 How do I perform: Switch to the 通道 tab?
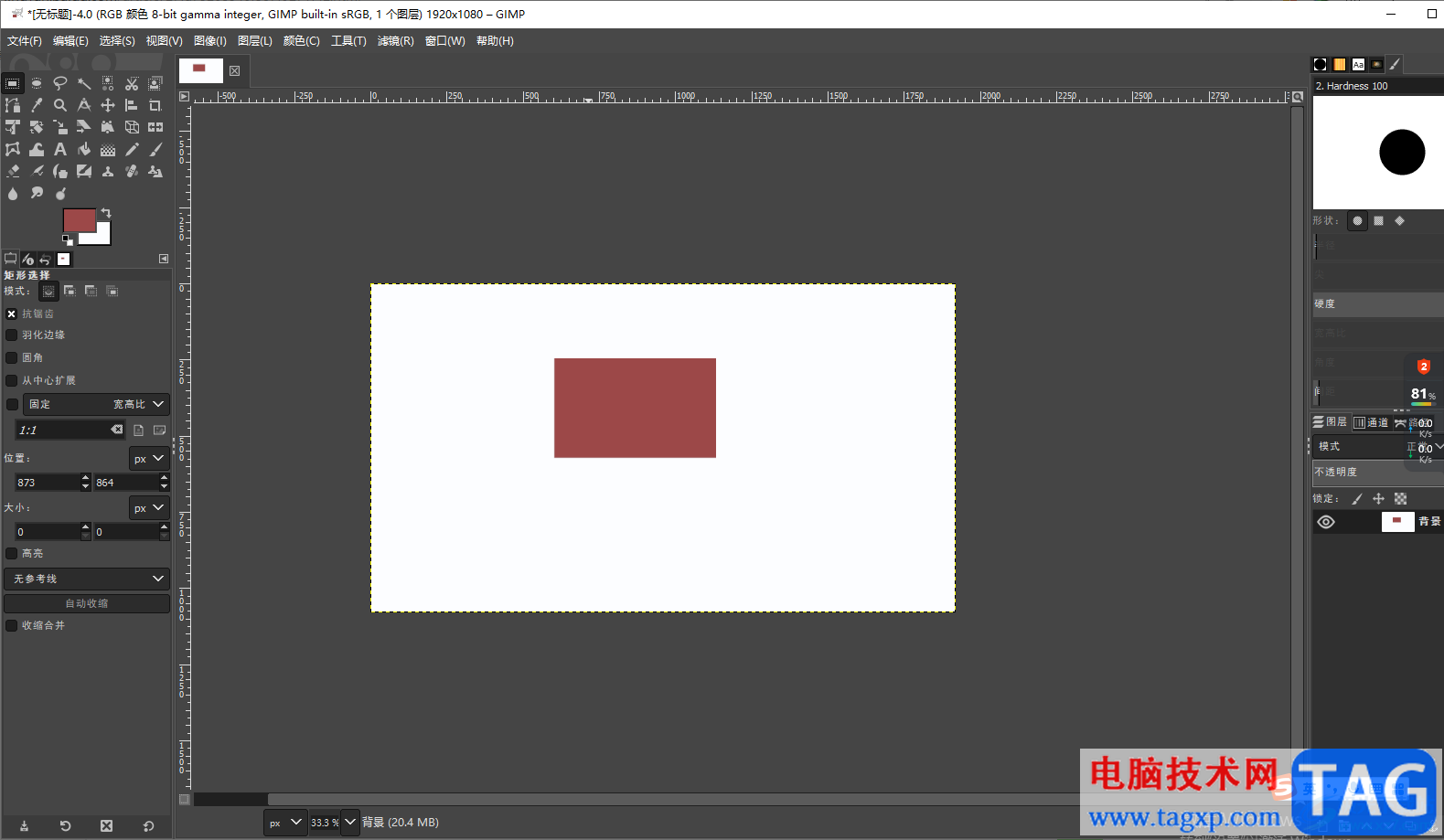[x=1372, y=422]
